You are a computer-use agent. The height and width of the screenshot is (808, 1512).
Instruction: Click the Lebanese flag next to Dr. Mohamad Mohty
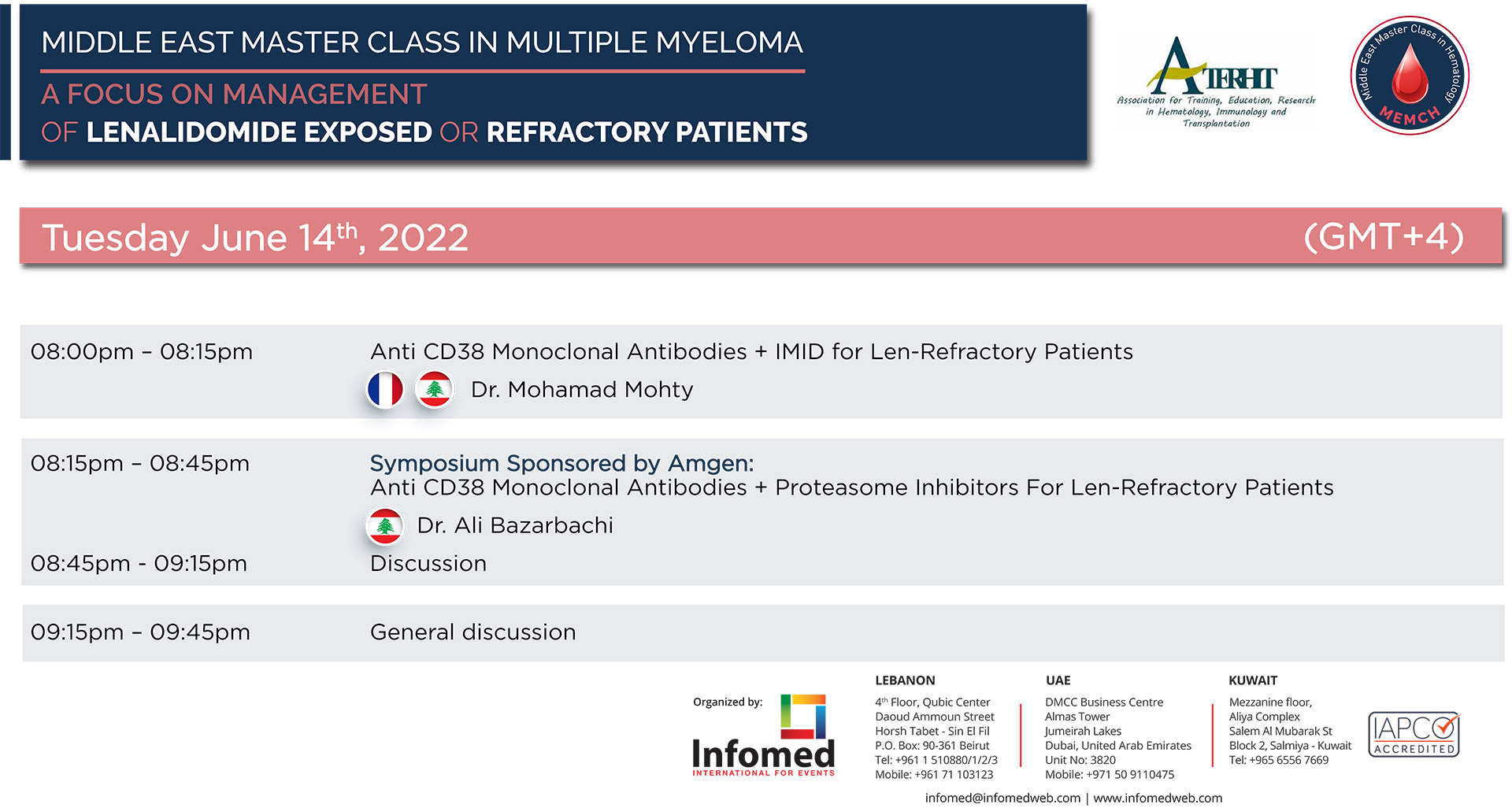[435, 390]
